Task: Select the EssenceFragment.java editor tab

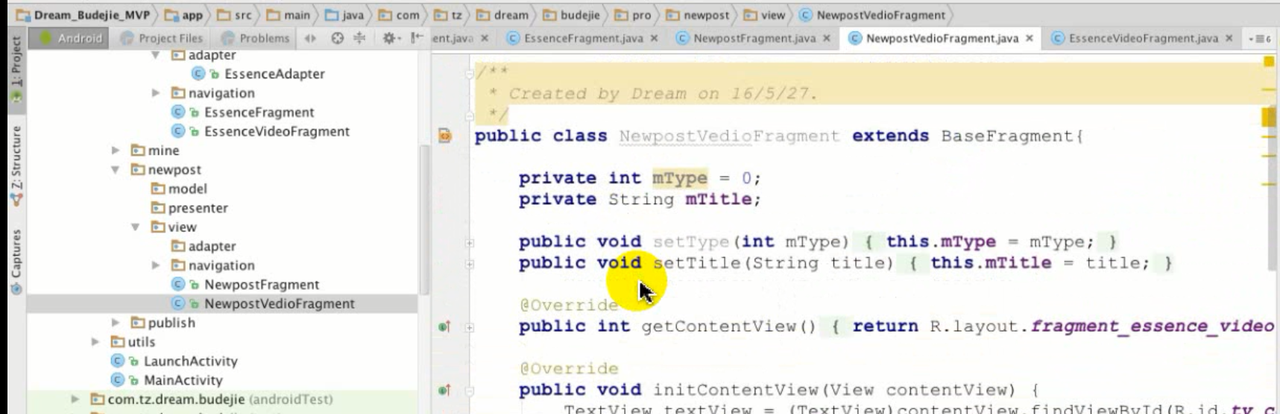Action: click(x=583, y=38)
